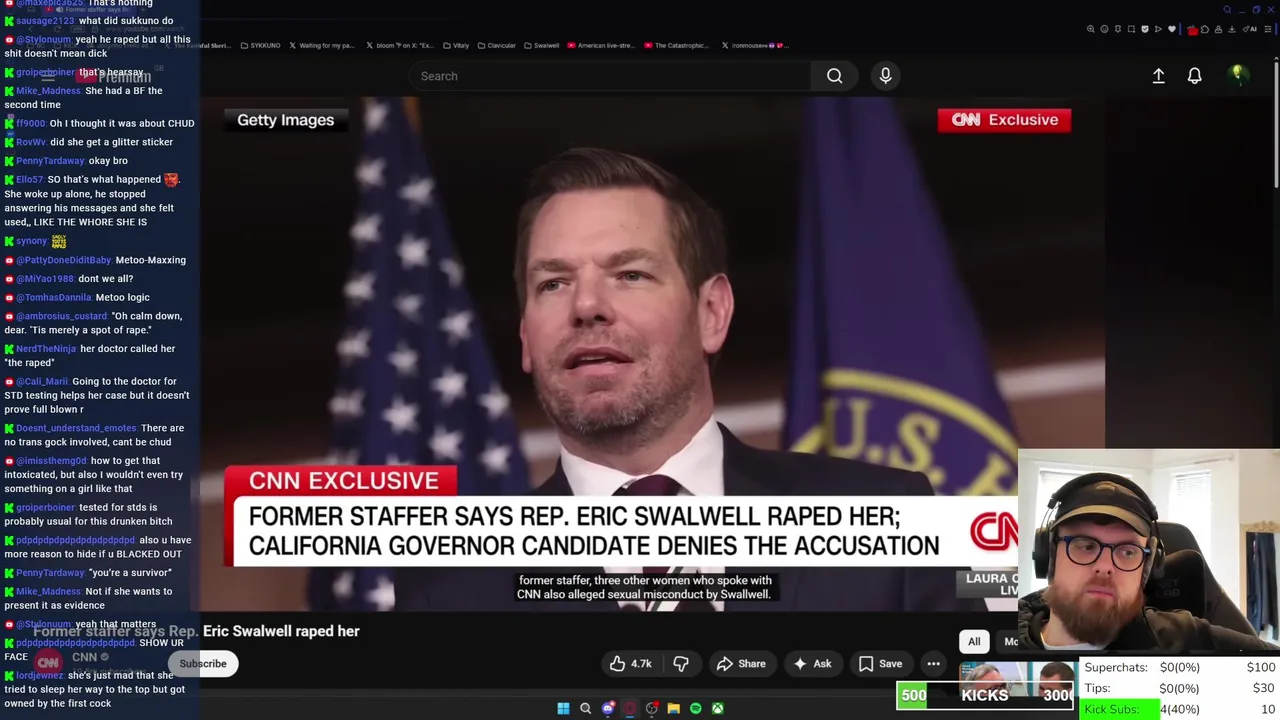Open Windows taskbar search
Image resolution: width=1280 pixels, height=720 pixels.
pyautogui.click(x=585, y=708)
